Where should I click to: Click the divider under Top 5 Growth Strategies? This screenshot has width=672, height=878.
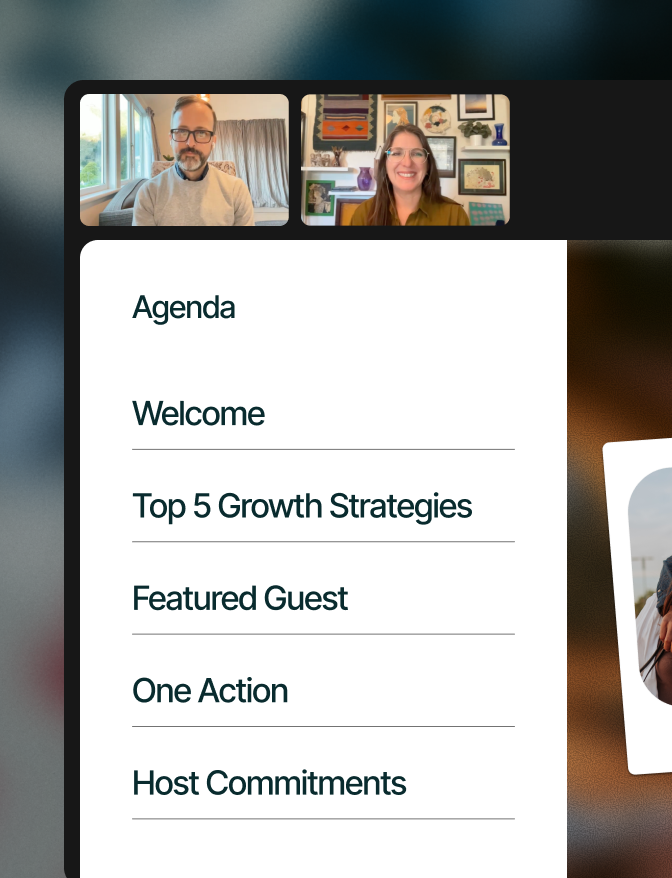pos(323,541)
